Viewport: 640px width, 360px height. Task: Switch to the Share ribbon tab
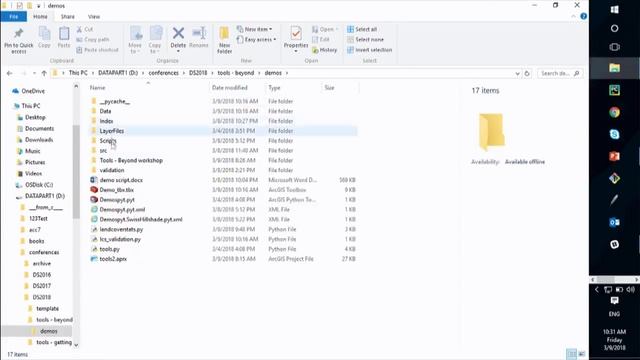click(67, 17)
